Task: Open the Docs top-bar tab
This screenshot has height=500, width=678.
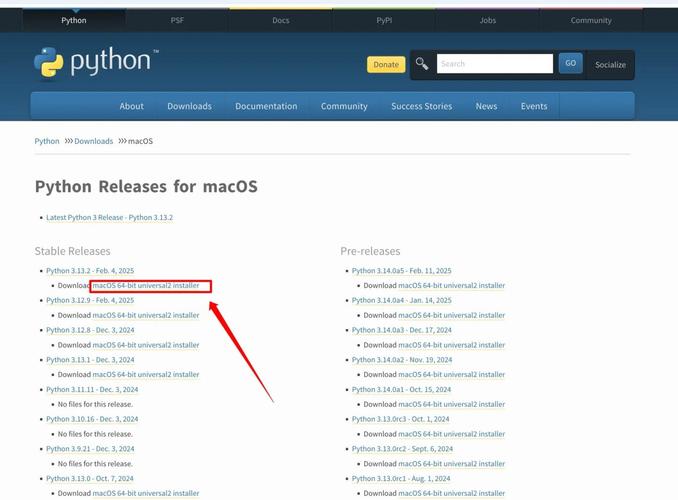Action: click(281, 20)
